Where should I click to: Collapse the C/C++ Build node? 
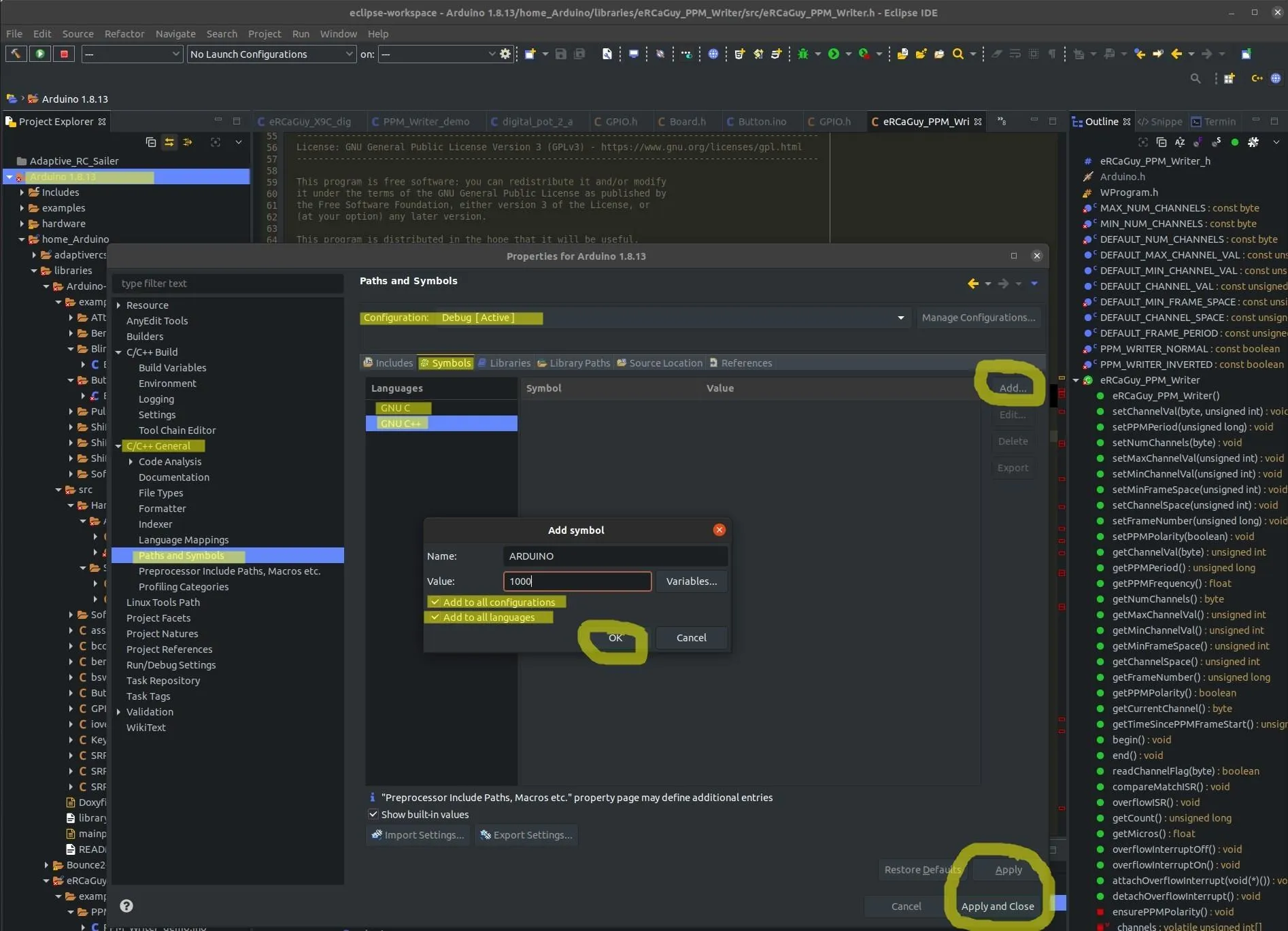[118, 352]
